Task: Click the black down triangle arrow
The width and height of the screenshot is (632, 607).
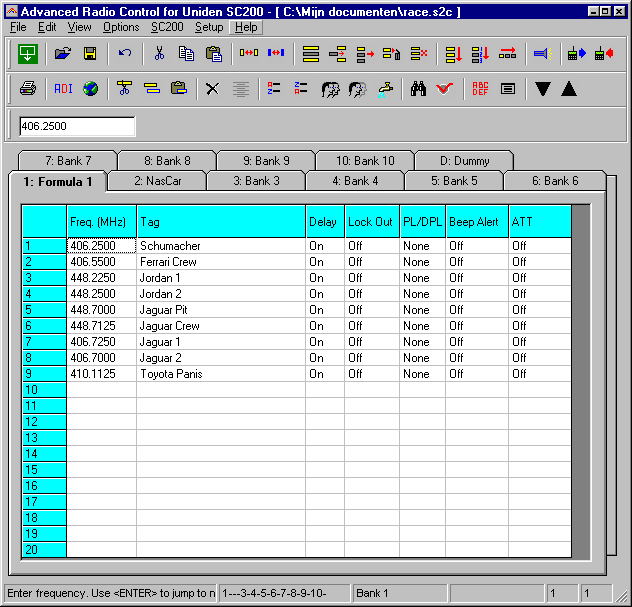Action: click(x=543, y=88)
